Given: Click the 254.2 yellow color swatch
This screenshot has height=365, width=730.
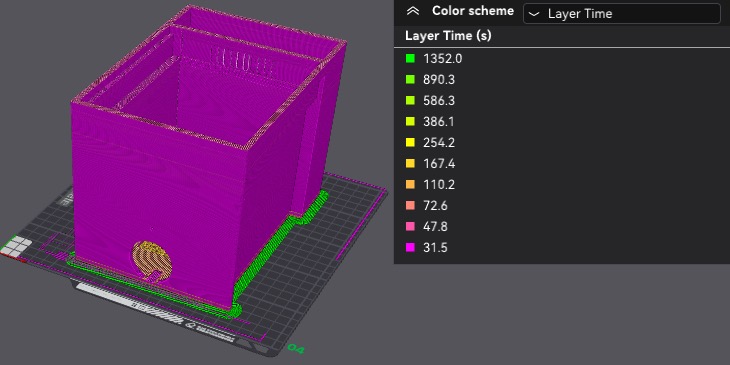Looking at the screenshot, I should pyautogui.click(x=410, y=142).
